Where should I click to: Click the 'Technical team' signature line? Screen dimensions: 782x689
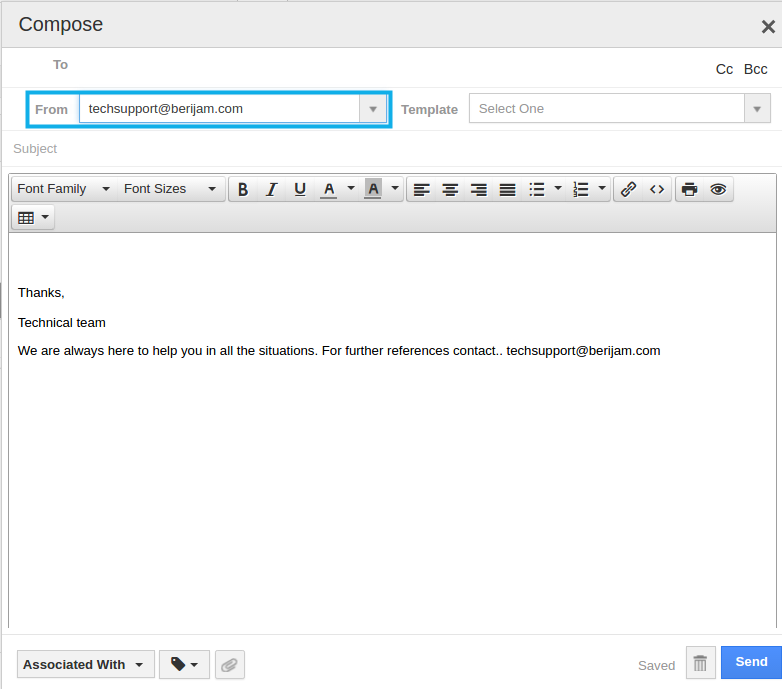62,323
